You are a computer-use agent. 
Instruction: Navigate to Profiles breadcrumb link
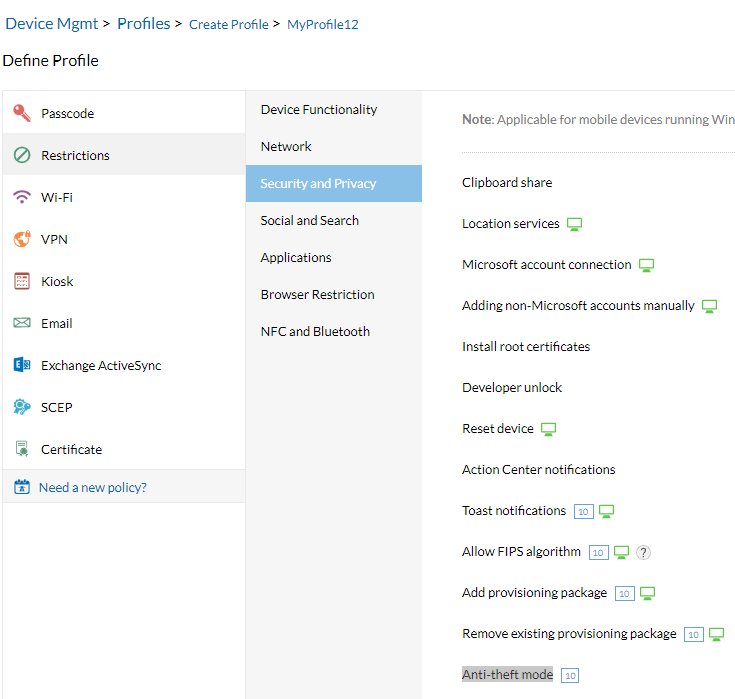coord(144,23)
